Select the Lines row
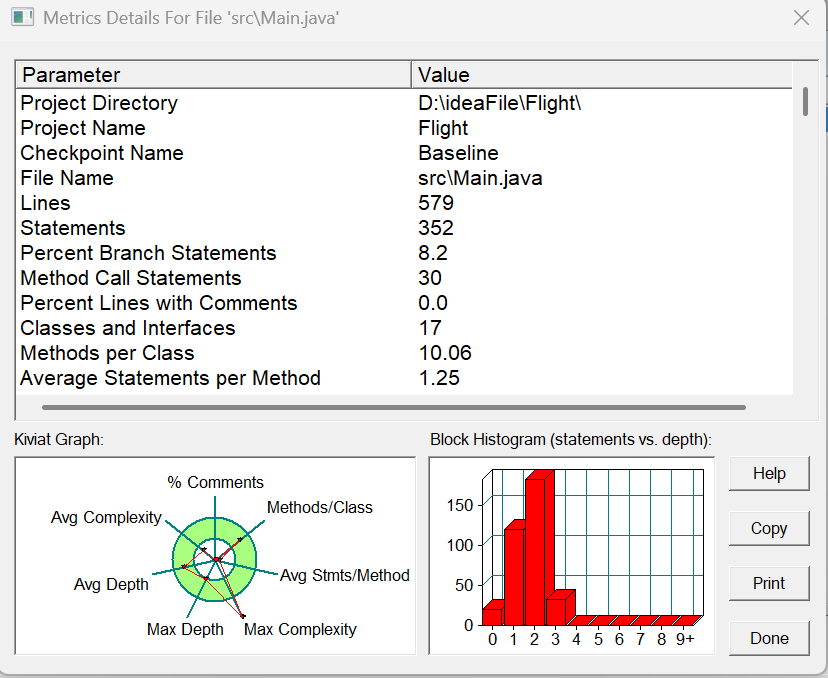 point(404,203)
